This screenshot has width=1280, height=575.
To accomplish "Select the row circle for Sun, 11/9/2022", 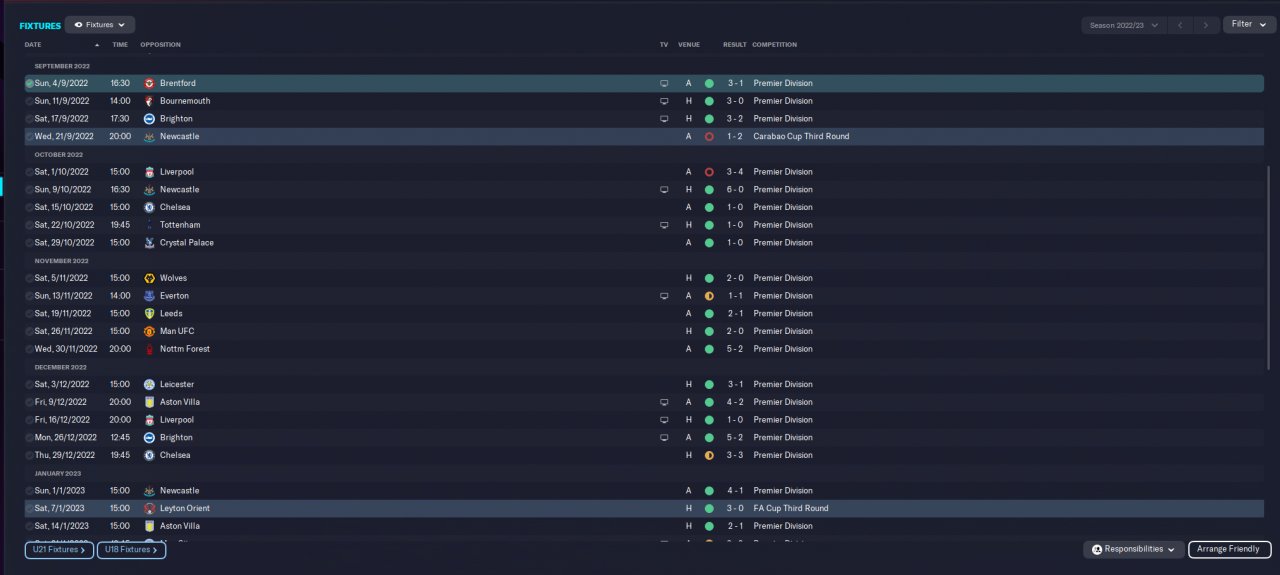I will tap(29, 101).
